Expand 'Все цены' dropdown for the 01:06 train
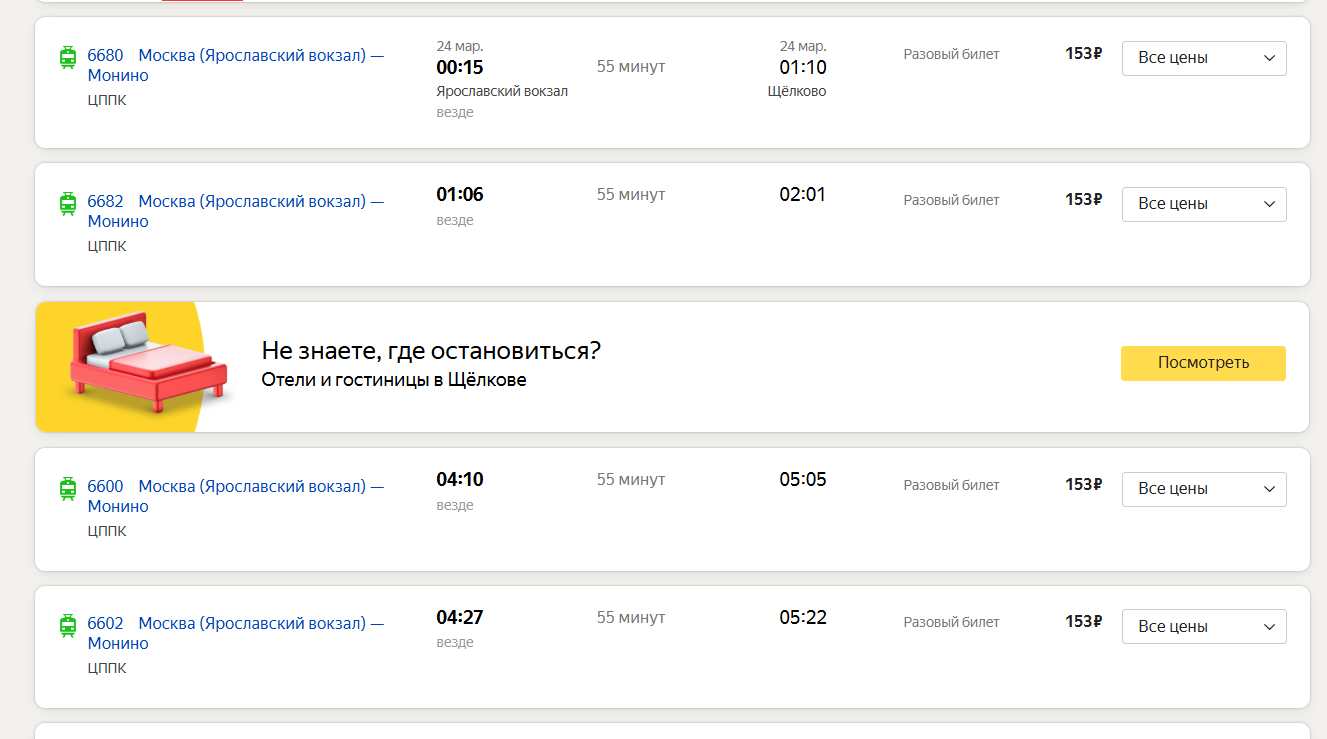Screen dimensions: 1327x739 1203,204
